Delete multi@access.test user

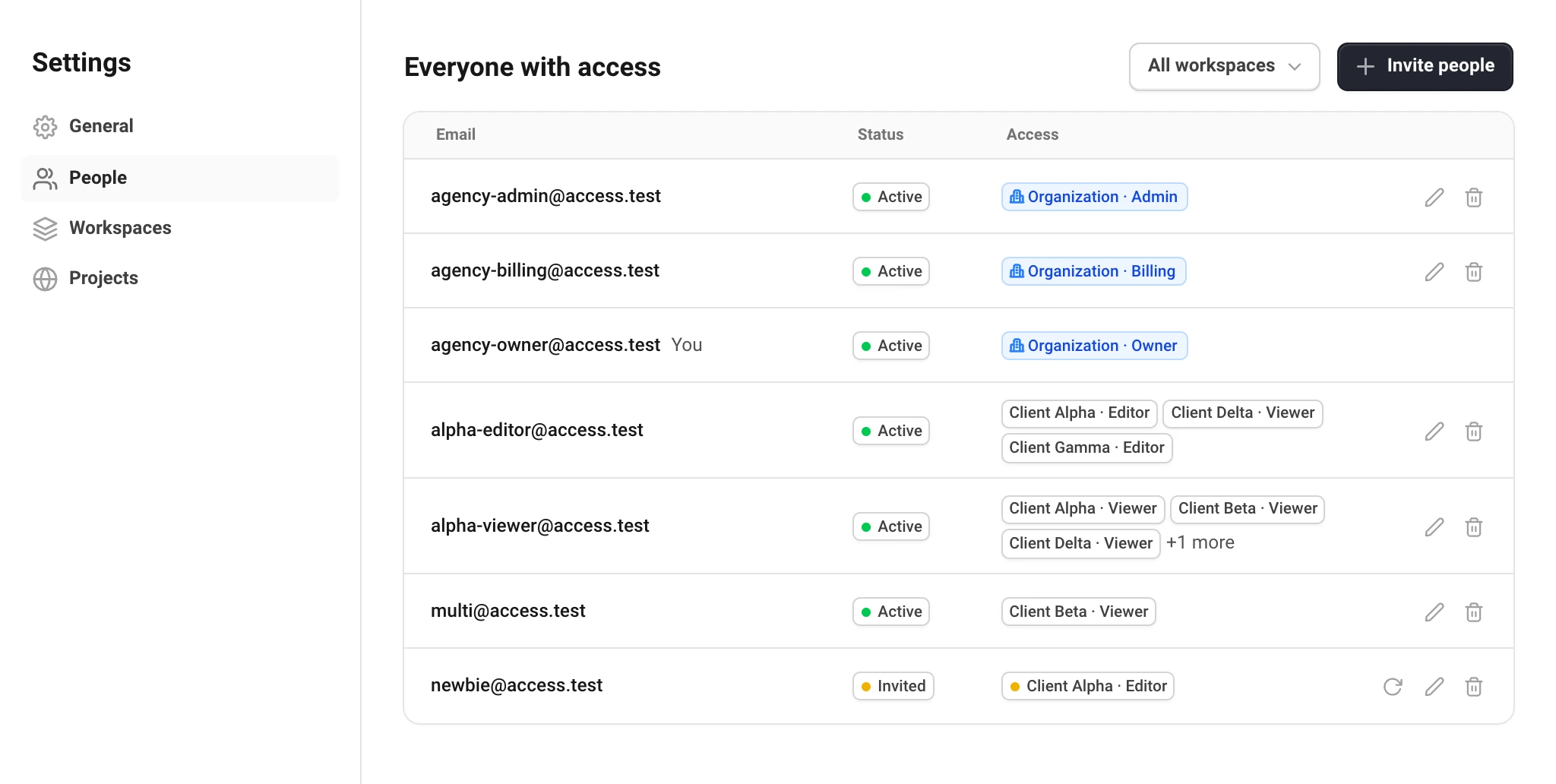pyautogui.click(x=1473, y=612)
